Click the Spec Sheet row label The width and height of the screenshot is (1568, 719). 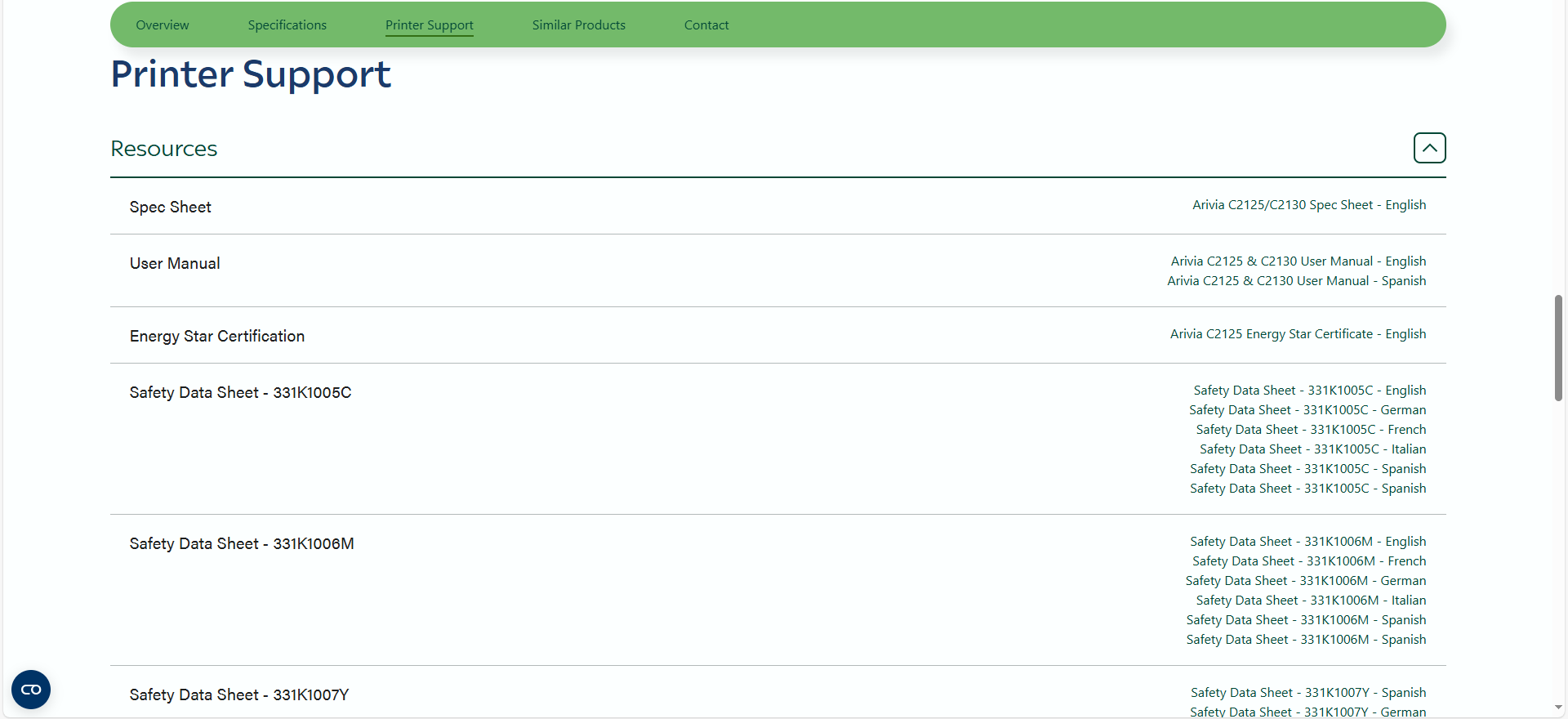point(171,208)
